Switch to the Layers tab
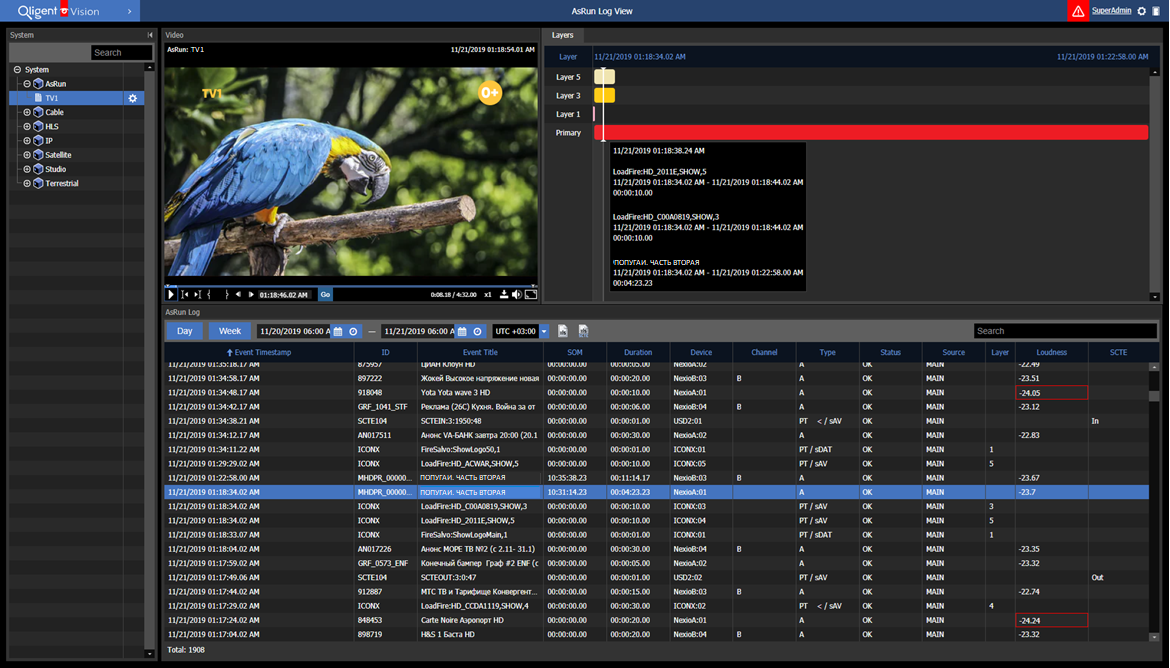The image size is (1170, 668). click(563, 35)
